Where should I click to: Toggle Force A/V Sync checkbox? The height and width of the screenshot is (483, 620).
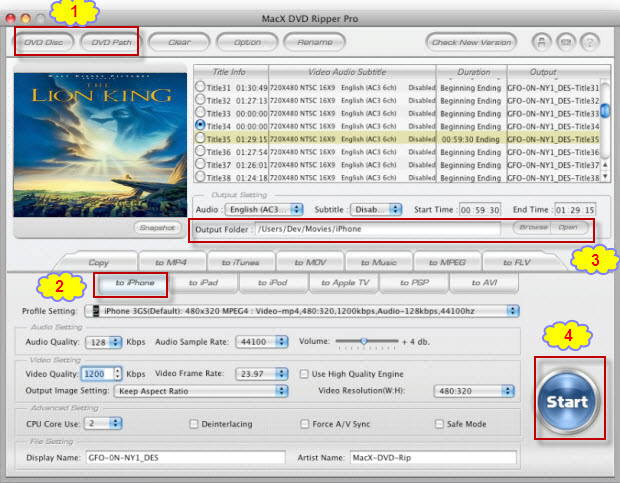click(x=304, y=424)
